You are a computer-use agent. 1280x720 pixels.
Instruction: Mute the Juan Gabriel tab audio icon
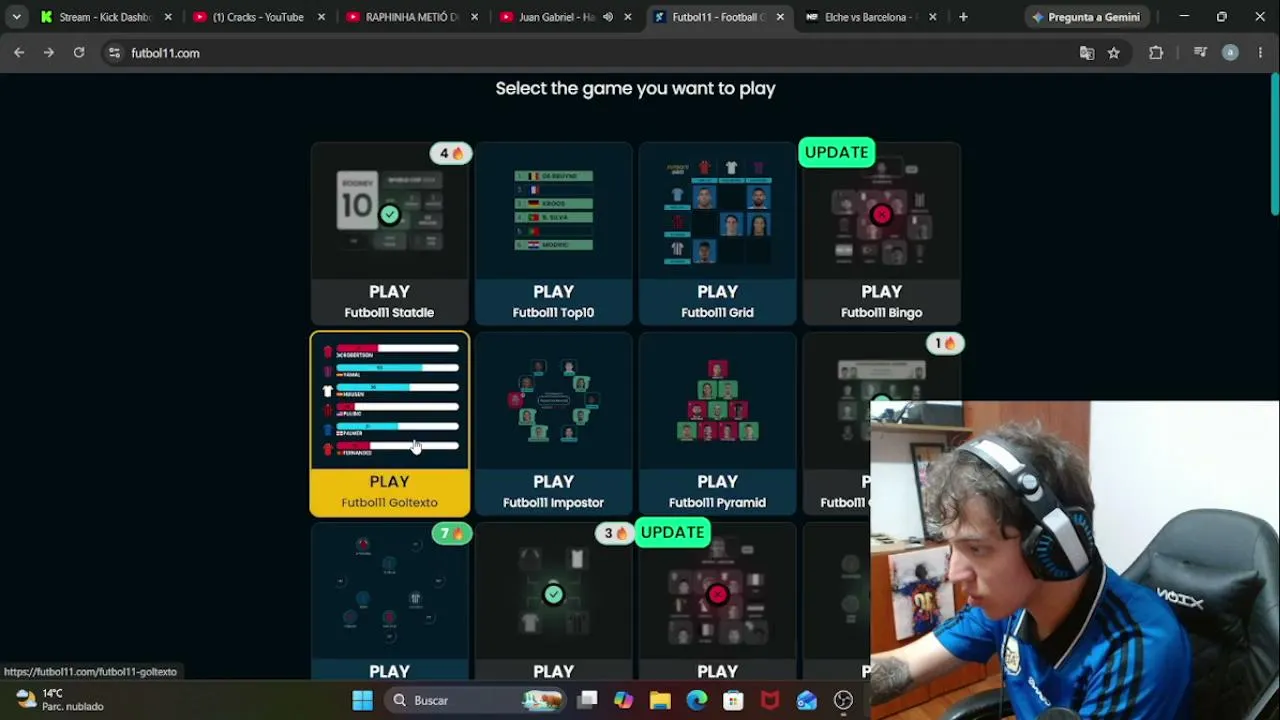pyautogui.click(x=608, y=17)
